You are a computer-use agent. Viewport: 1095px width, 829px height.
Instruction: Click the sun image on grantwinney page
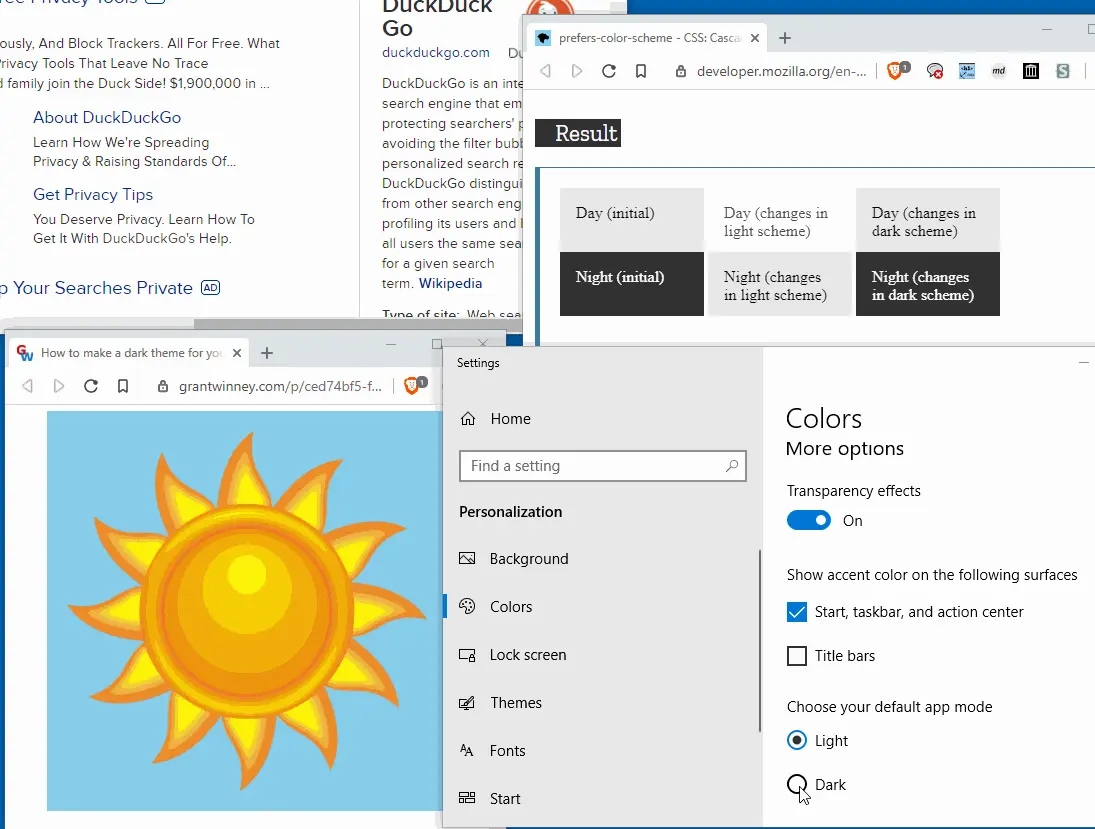(244, 610)
